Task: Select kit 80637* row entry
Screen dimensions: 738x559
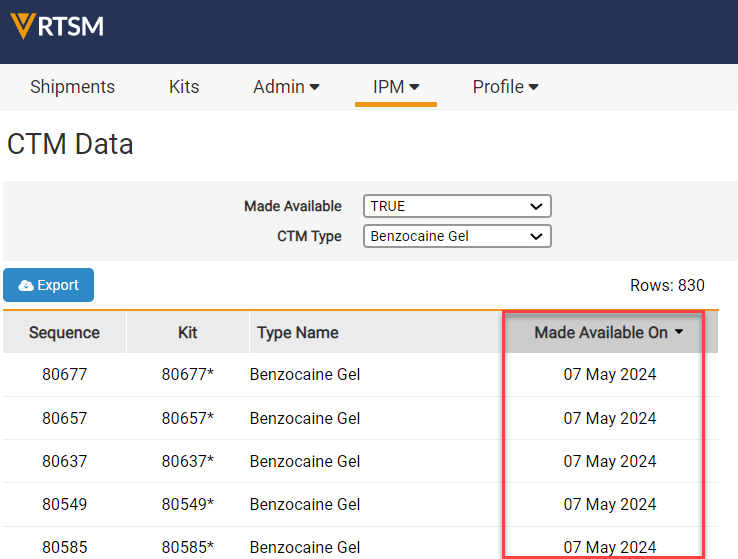Action: (187, 461)
